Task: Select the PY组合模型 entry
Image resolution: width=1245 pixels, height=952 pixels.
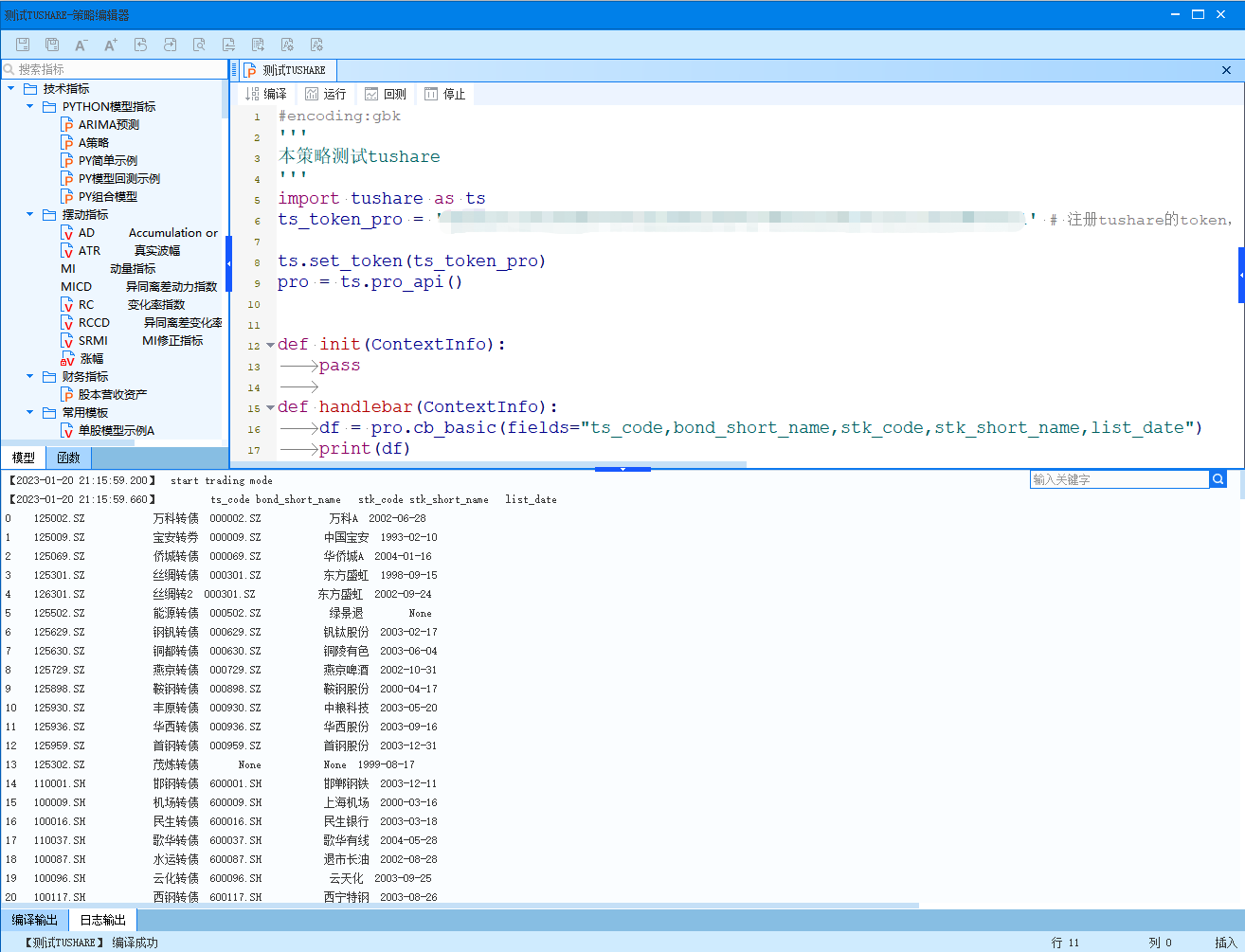Action: pos(99,196)
